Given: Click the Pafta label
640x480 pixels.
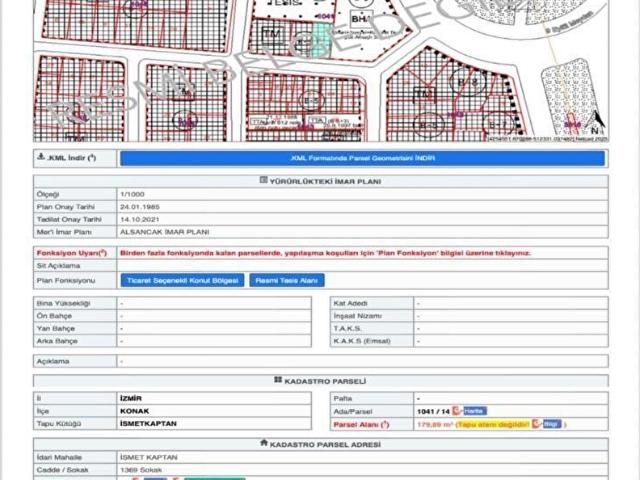Looking at the screenshot, I should [343, 398].
